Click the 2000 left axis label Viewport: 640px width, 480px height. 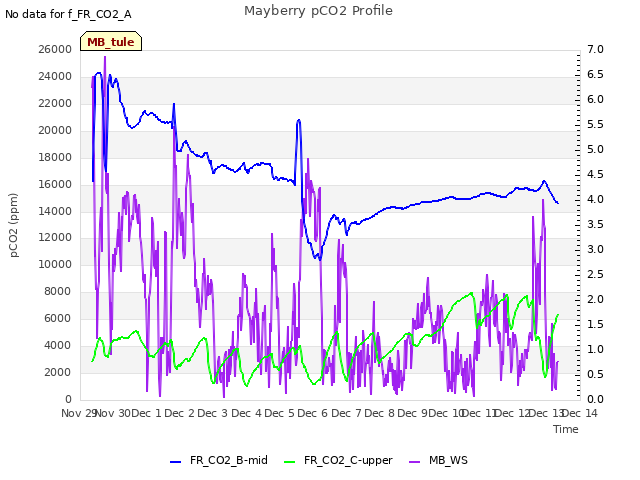tap(58, 372)
